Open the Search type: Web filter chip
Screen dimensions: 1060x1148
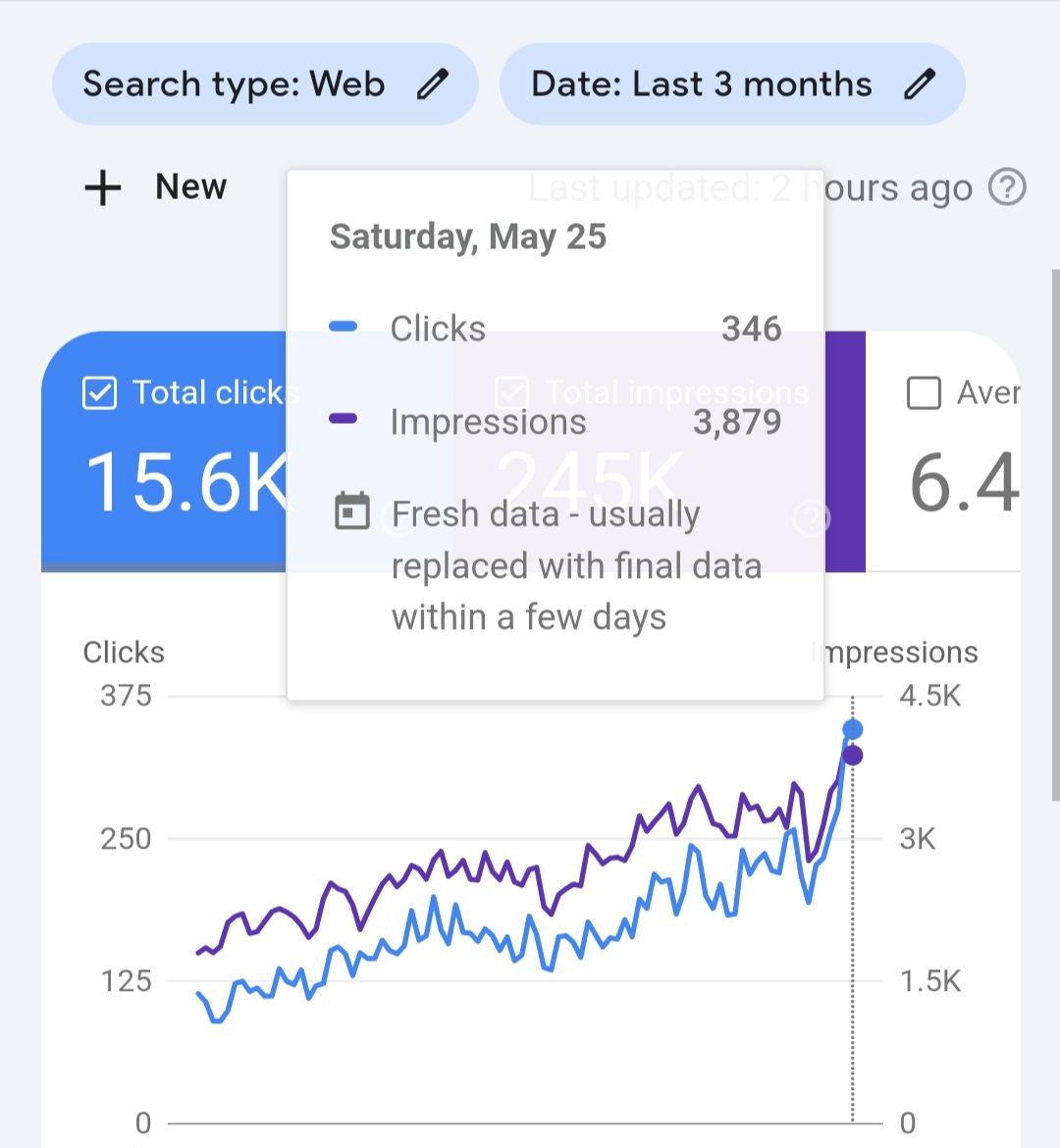[265, 83]
